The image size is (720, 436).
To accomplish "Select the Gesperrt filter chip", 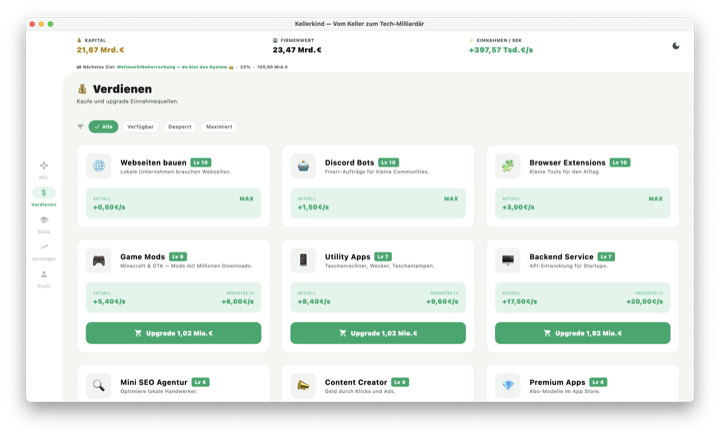I will [180, 127].
